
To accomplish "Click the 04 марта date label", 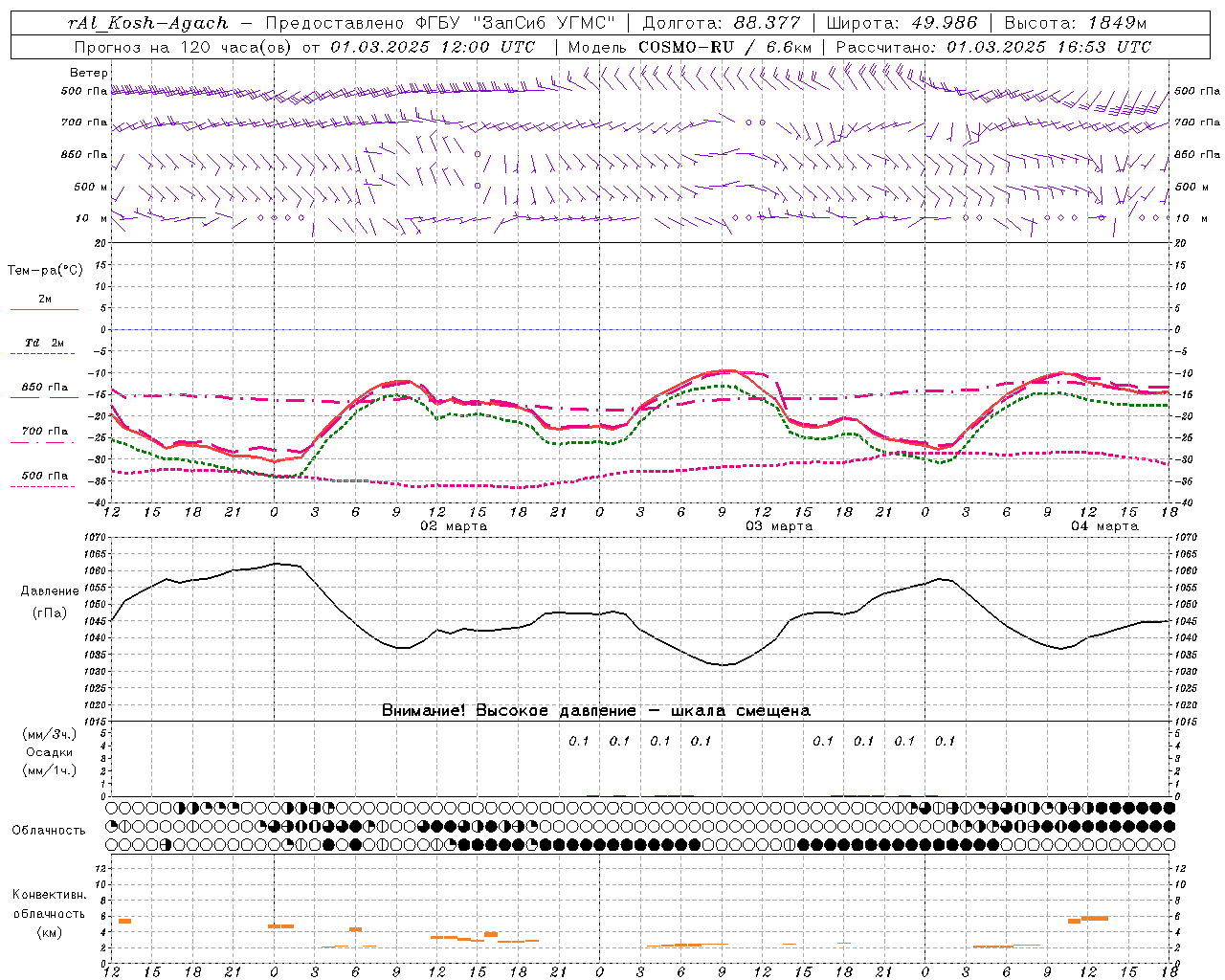I will 1104,526.
